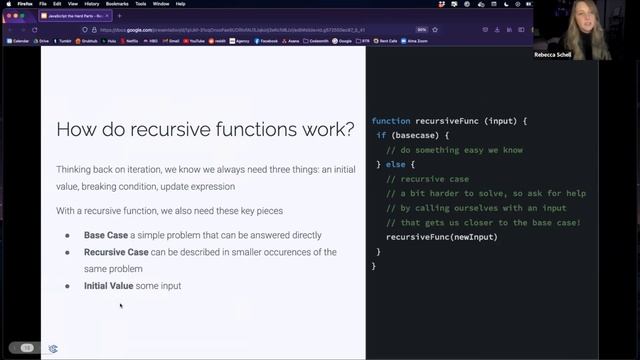This screenshot has width=640, height=360.
Task: Open the RTR bookmarks folder
Action: pos(362,41)
